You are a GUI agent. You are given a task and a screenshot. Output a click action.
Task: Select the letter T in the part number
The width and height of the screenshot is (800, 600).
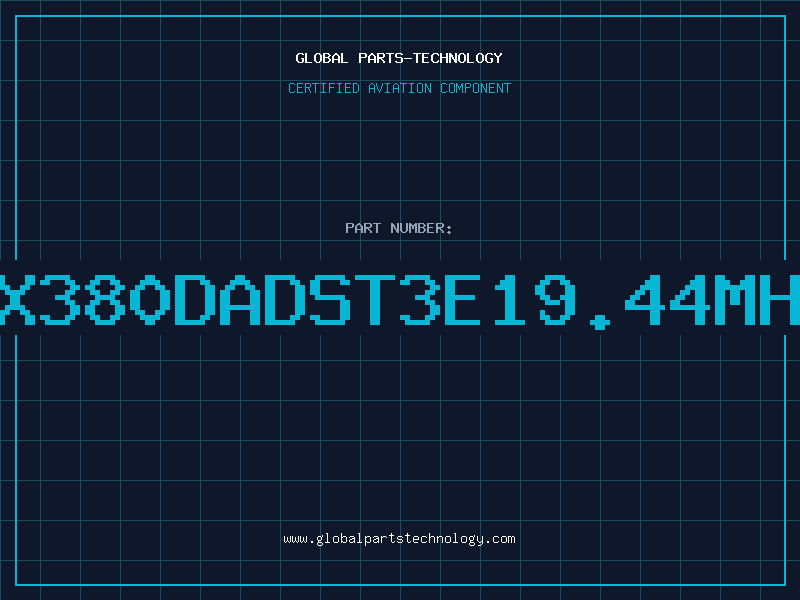(x=374, y=299)
